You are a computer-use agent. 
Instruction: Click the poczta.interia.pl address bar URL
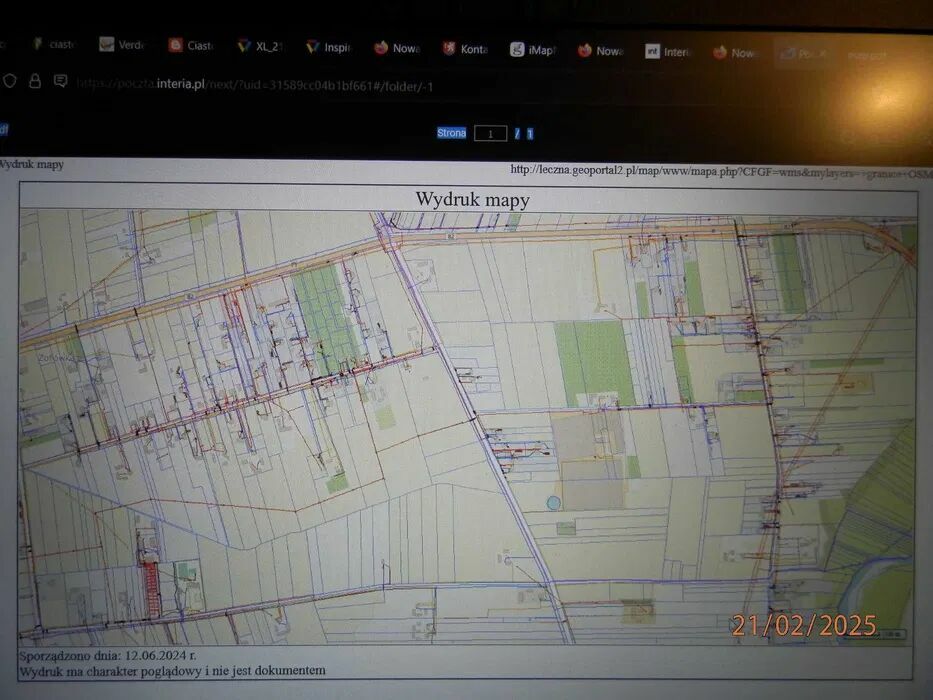(x=255, y=85)
